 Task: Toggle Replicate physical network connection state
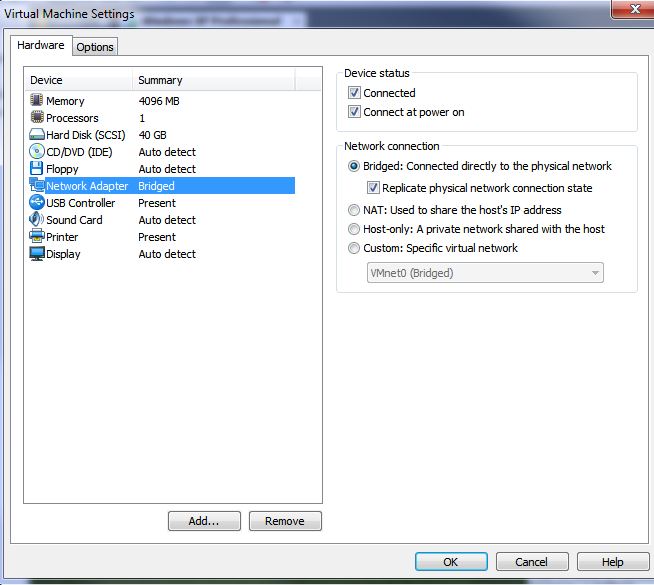373,188
